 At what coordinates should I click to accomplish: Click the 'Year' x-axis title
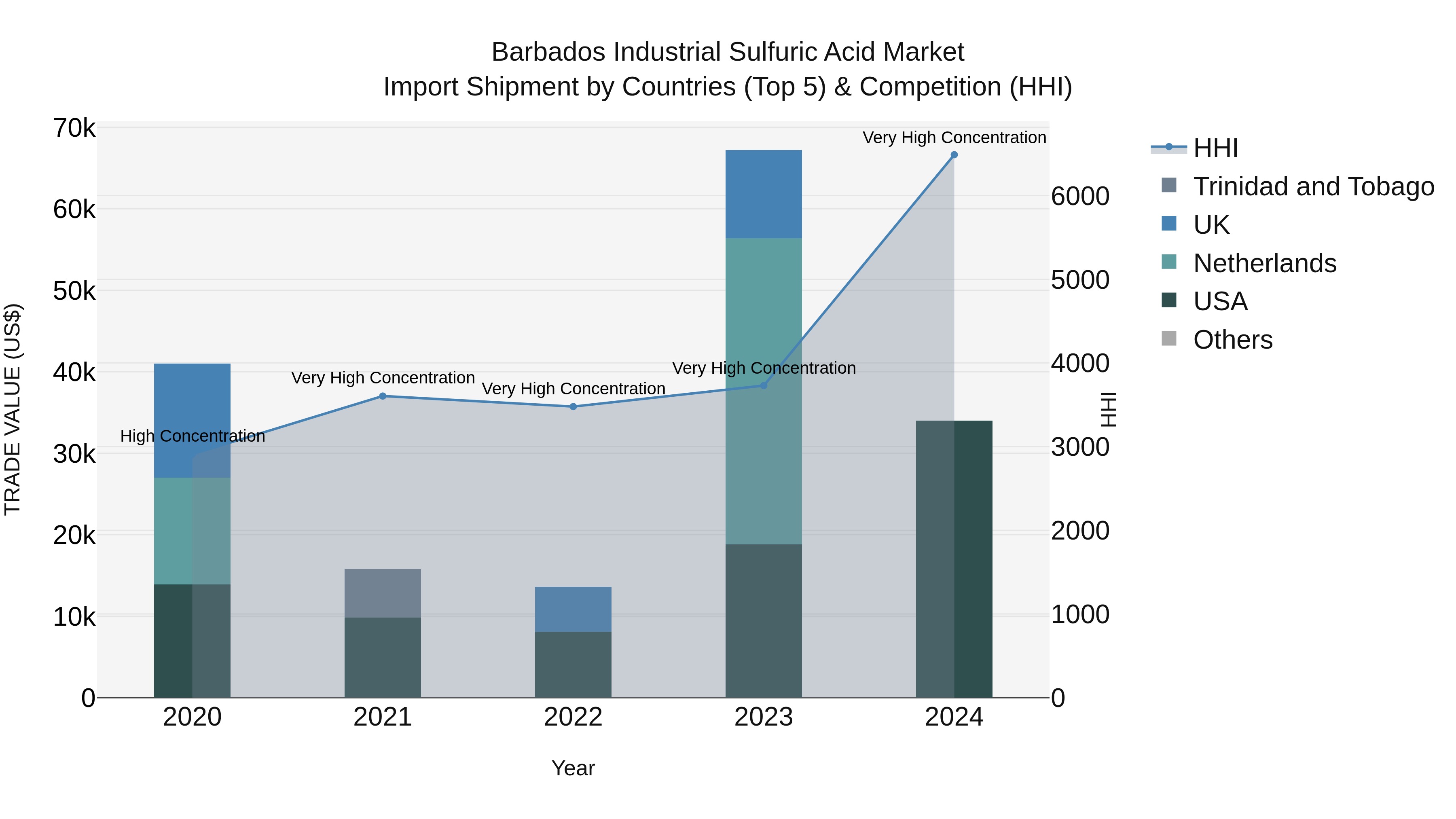[x=573, y=768]
